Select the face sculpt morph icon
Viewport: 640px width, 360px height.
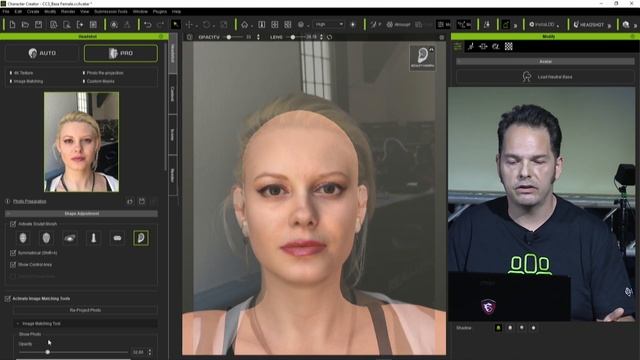46,238
